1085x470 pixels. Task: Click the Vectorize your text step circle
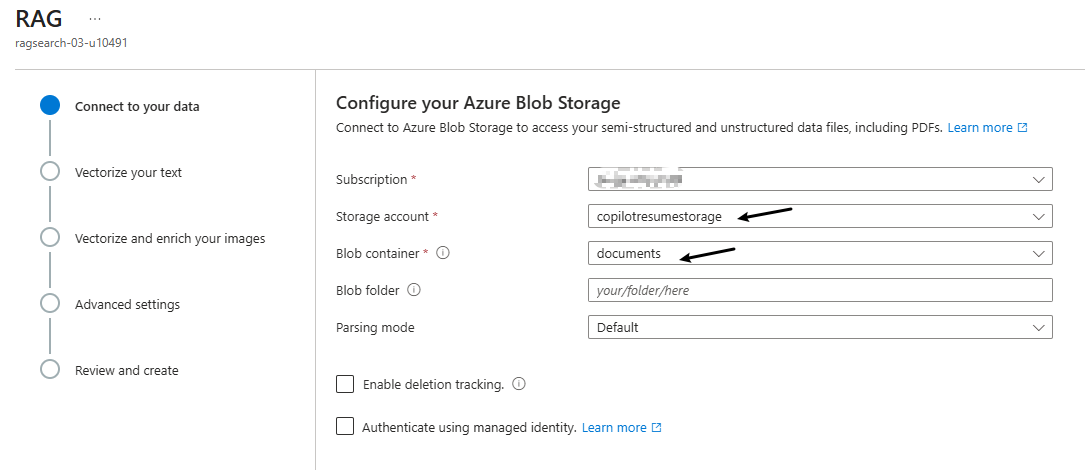[50, 172]
